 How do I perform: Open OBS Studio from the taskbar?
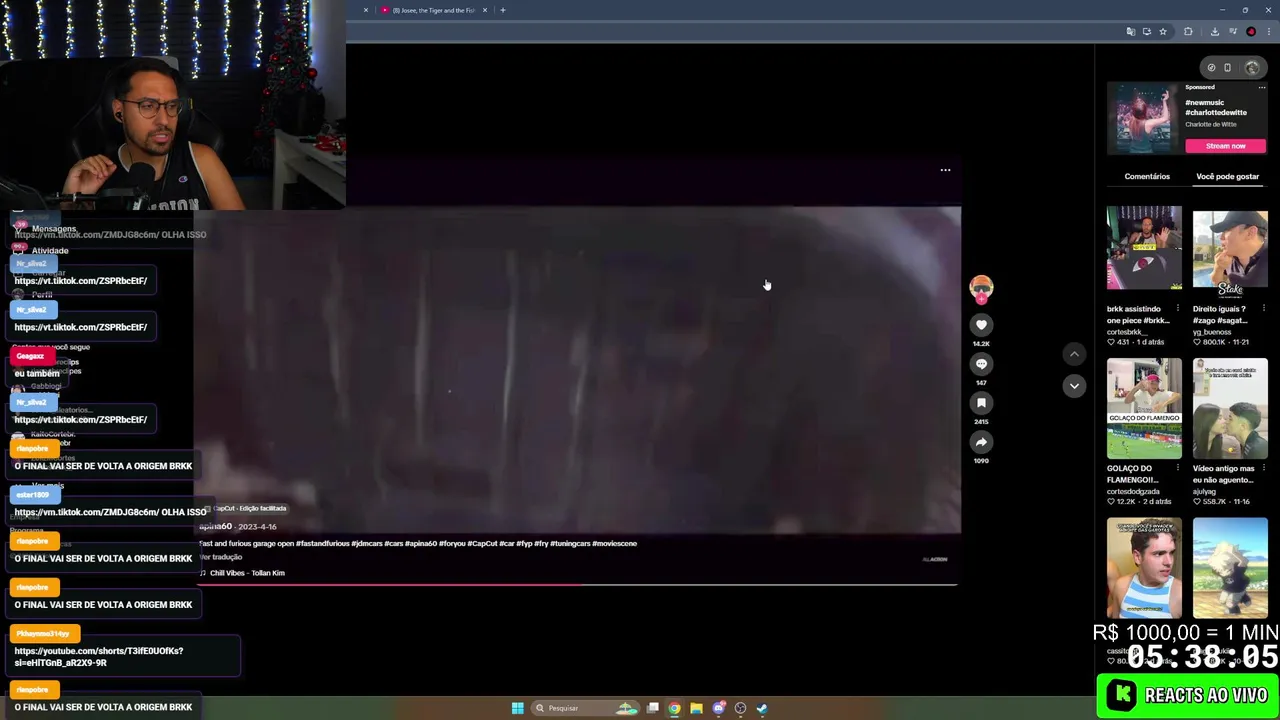(741, 708)
